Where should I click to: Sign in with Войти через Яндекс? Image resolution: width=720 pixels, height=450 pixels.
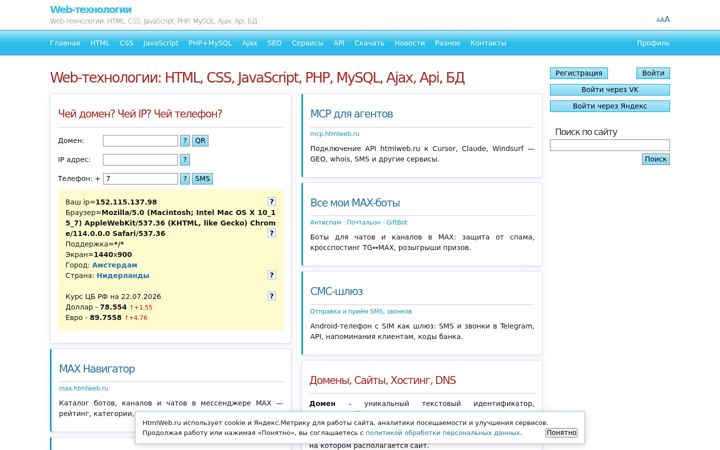pyautogui.click(x=610, y=106)
